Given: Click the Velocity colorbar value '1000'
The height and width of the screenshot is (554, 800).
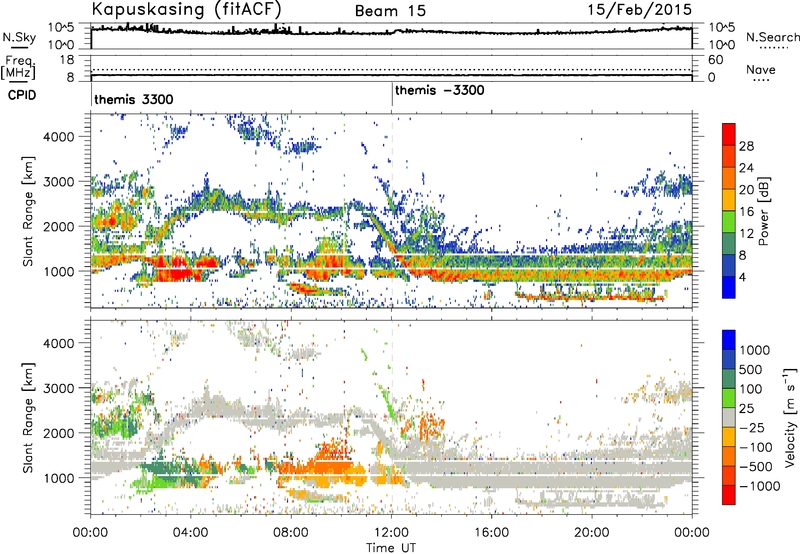Looking at the screenshot, I should [754, 350].
